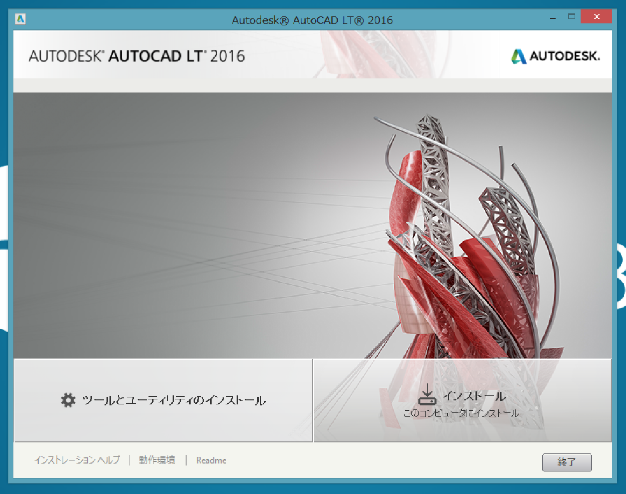Viewport: 626px width, 494px height.
Task: Minimize the AutoCAD LT 2016 installer window
Action: coord(553,18)
